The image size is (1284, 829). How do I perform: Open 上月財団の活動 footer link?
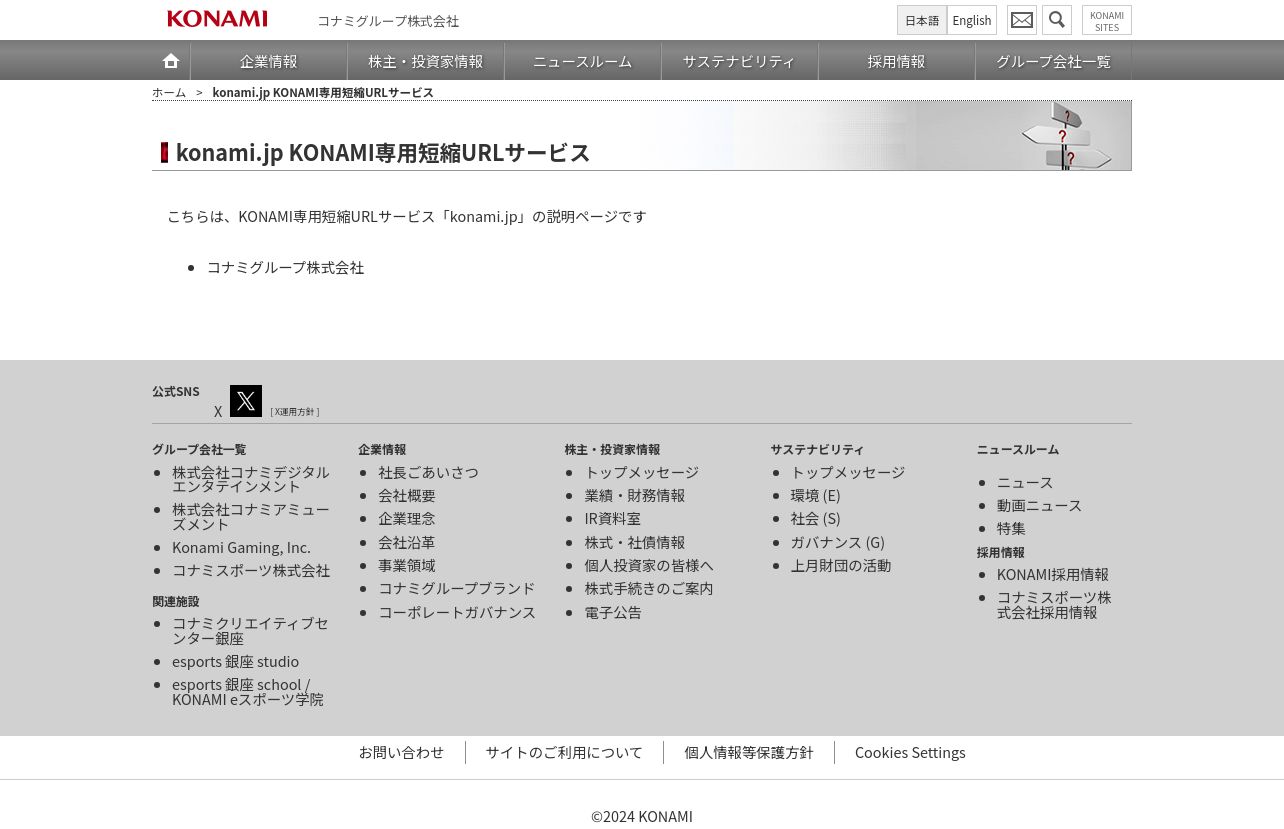coord(841,565)
